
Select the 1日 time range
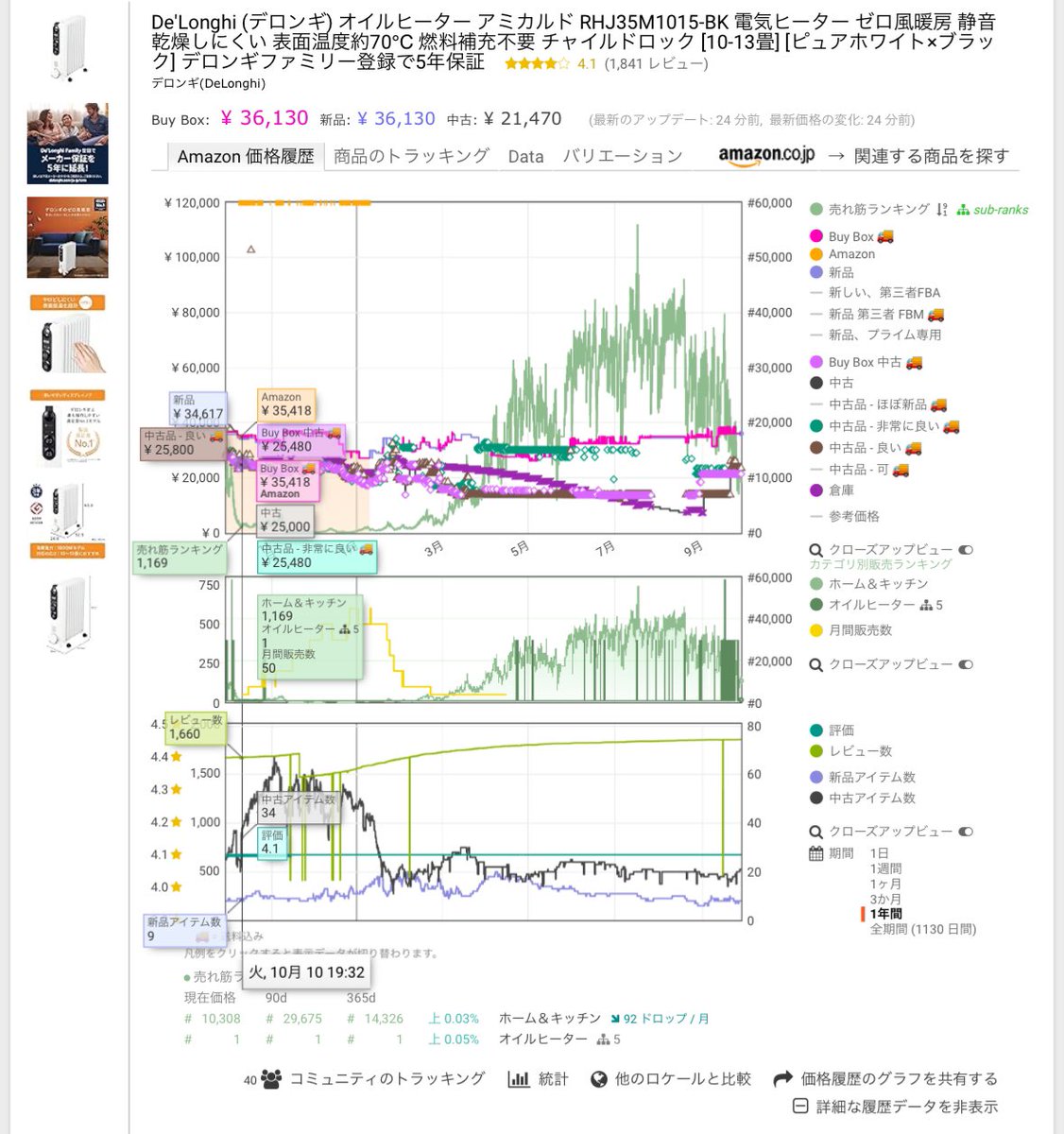coord(879,853)
